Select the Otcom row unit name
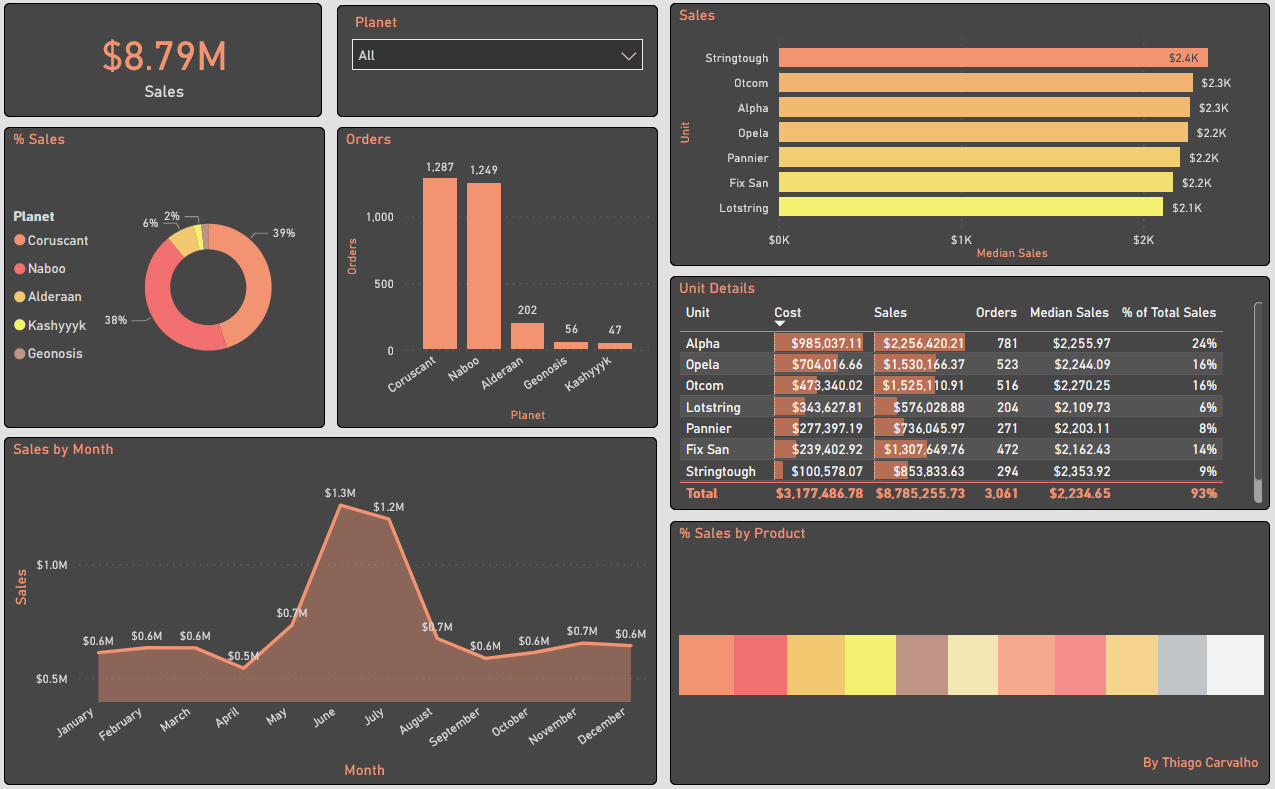 coord(704,386)
